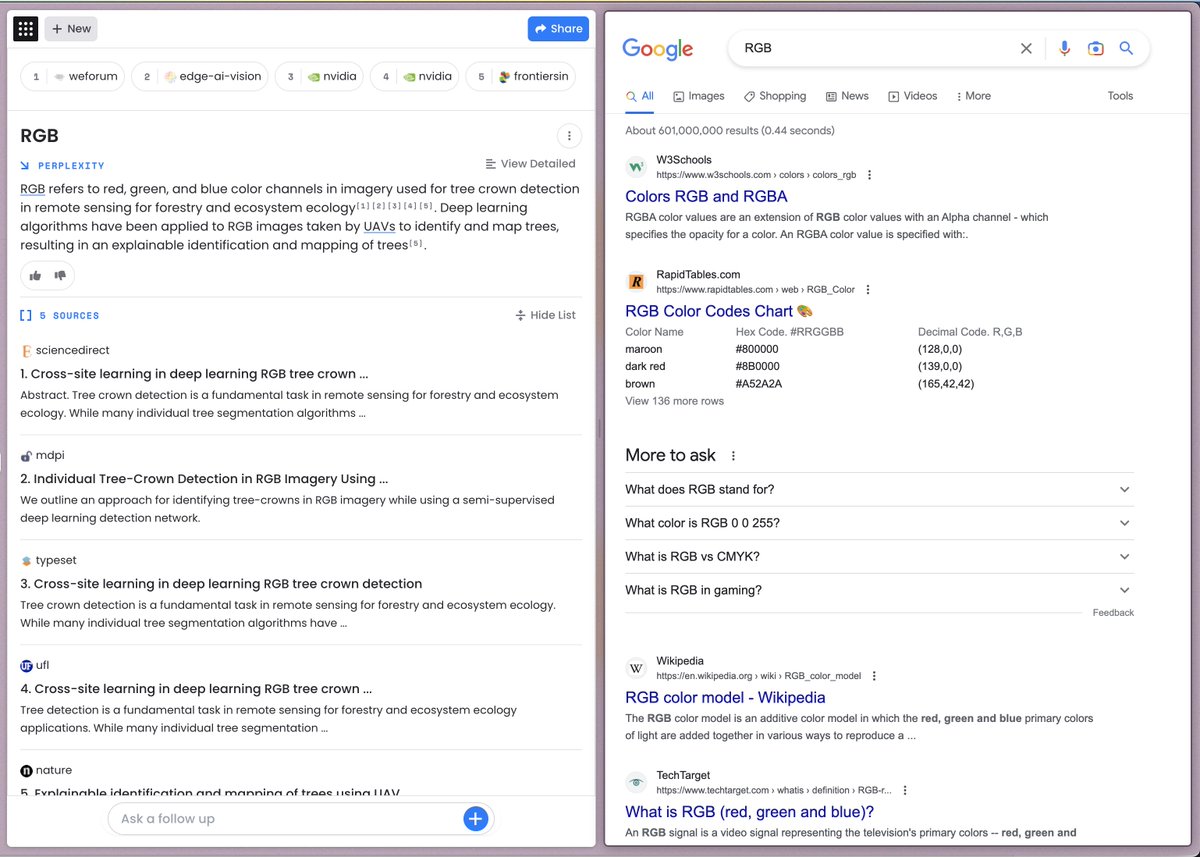The height and width of the screenshot is (857, 1200).
Task: Click the split-pane divider handle
Action: click(600, 428)
